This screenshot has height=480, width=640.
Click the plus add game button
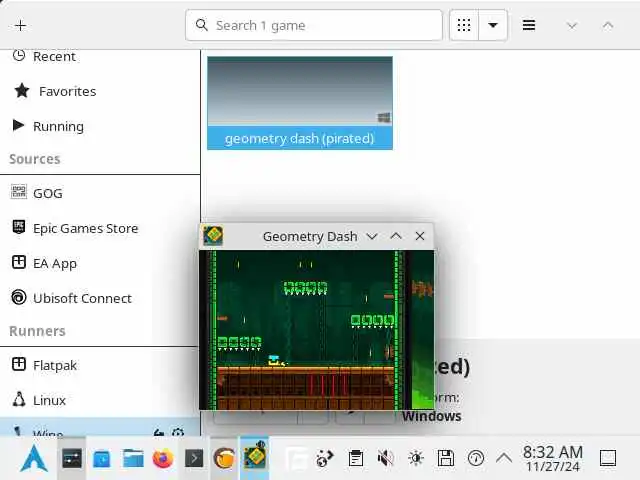(x=20, y=25)
